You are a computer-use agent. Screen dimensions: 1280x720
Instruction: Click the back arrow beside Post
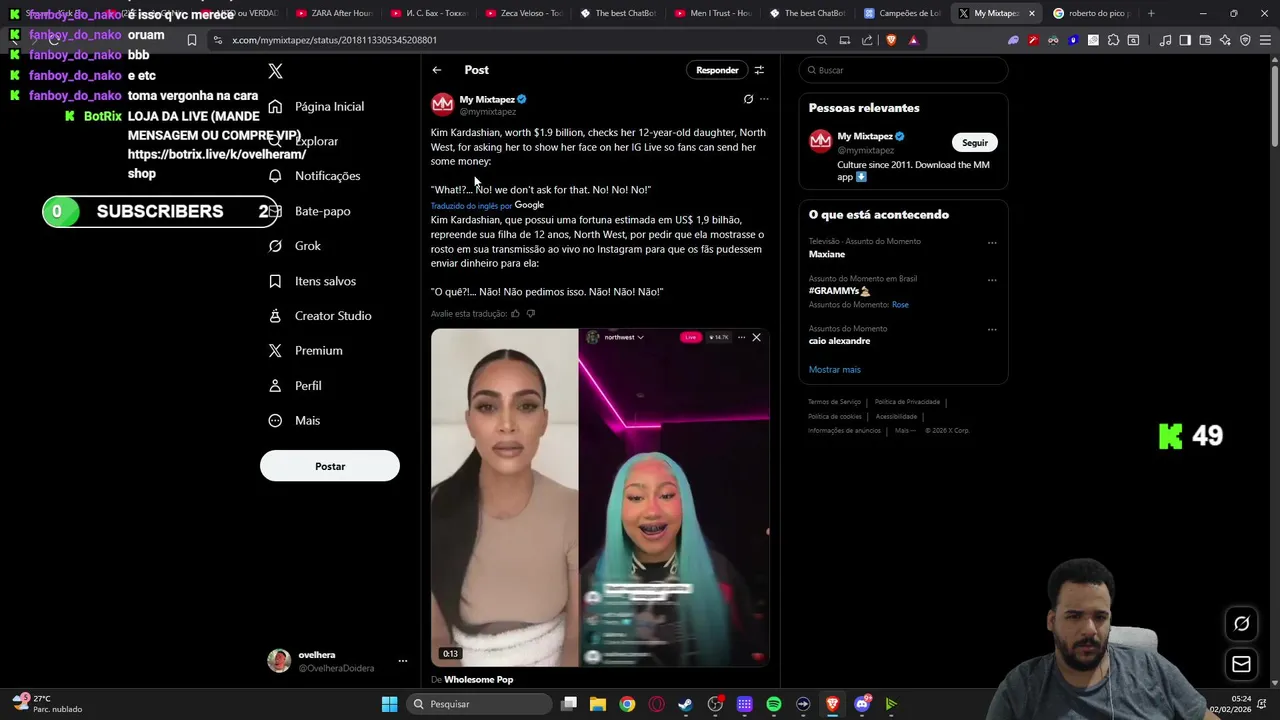point(437,70)
